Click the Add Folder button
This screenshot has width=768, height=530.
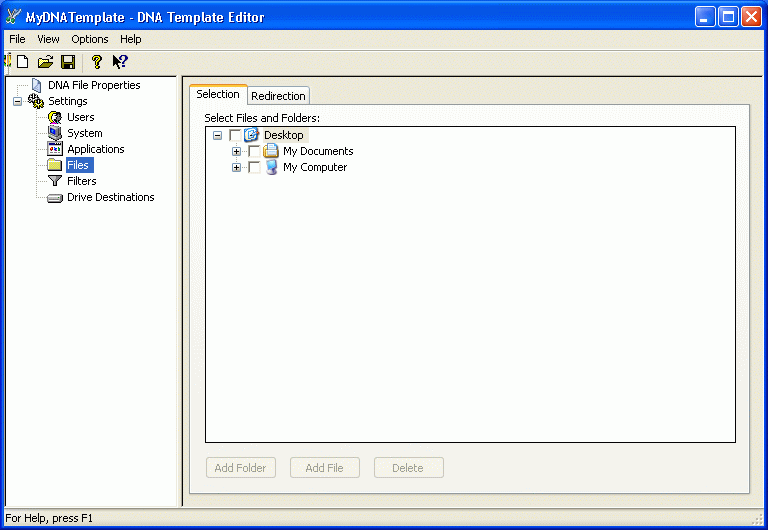240,468
